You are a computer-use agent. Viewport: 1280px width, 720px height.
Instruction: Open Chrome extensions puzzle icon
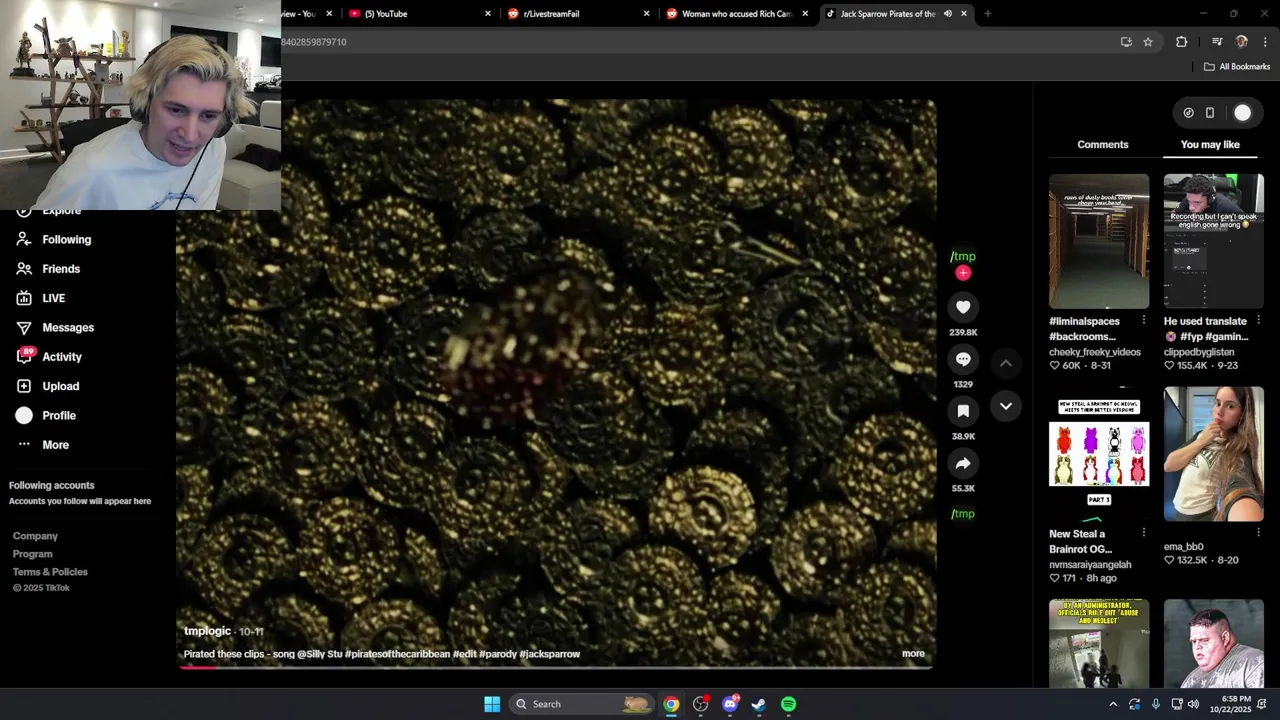[1182, 42]
